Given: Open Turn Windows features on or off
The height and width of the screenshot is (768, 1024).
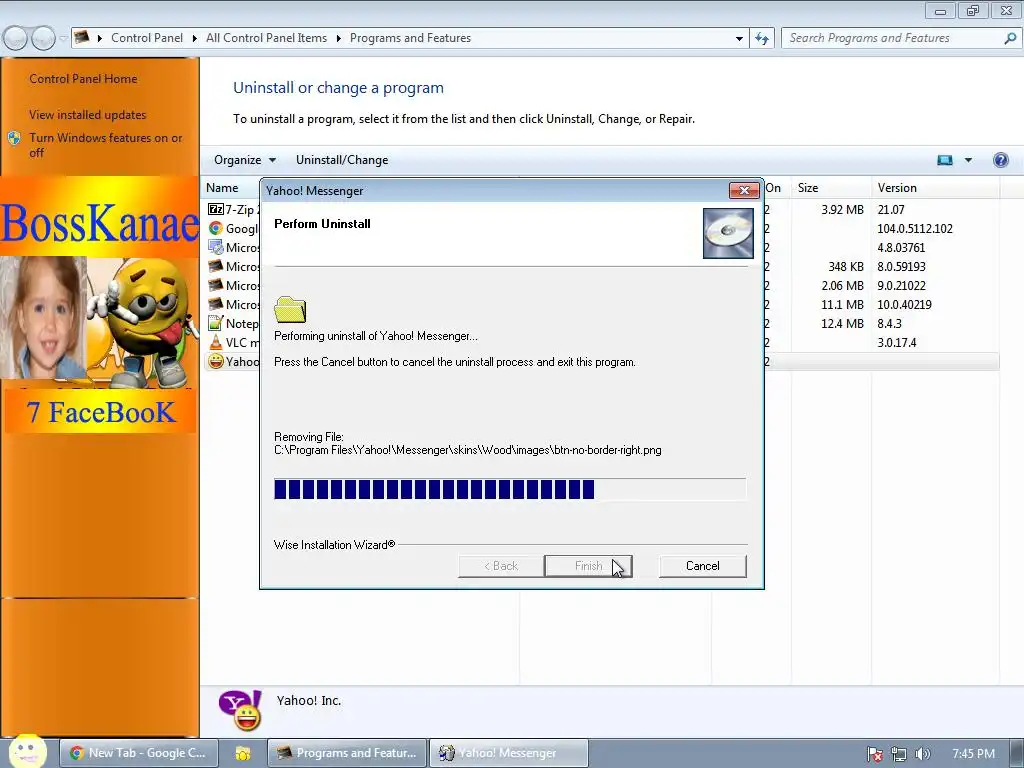Looking at the screenshot, I should click(x=105, y=145).
